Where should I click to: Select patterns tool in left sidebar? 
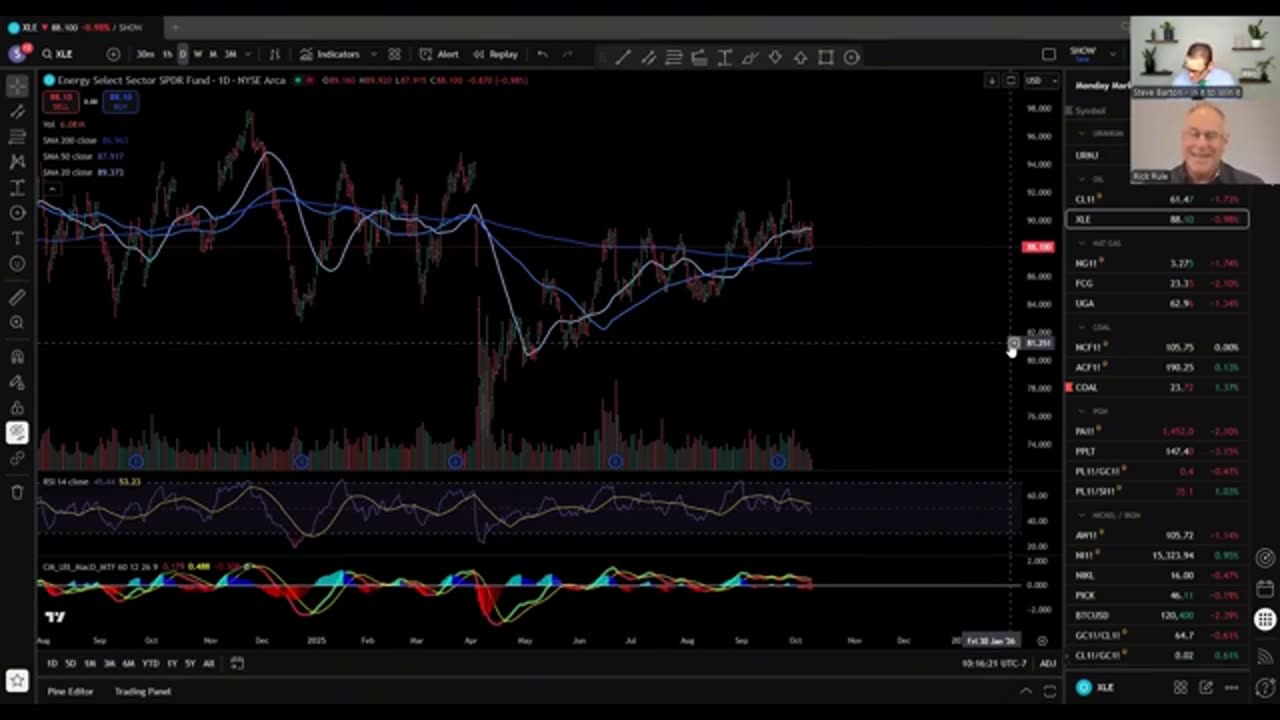(x=17, y=161)
